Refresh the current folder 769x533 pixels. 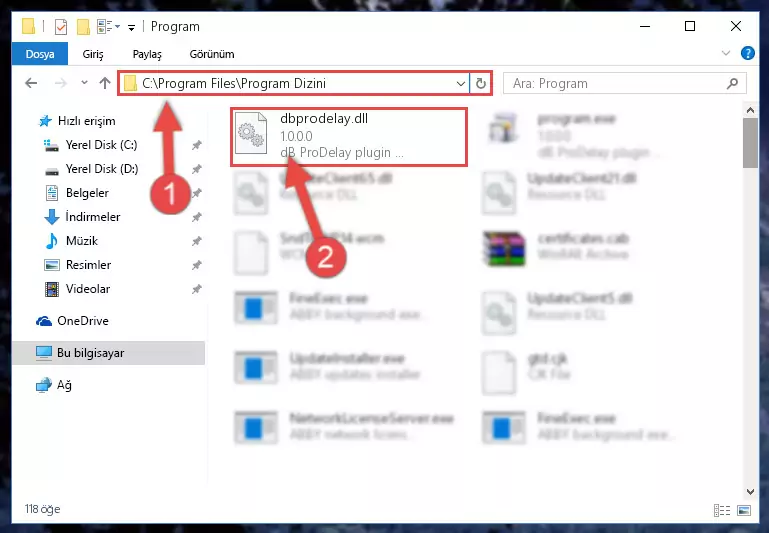(x=481, y=84)
